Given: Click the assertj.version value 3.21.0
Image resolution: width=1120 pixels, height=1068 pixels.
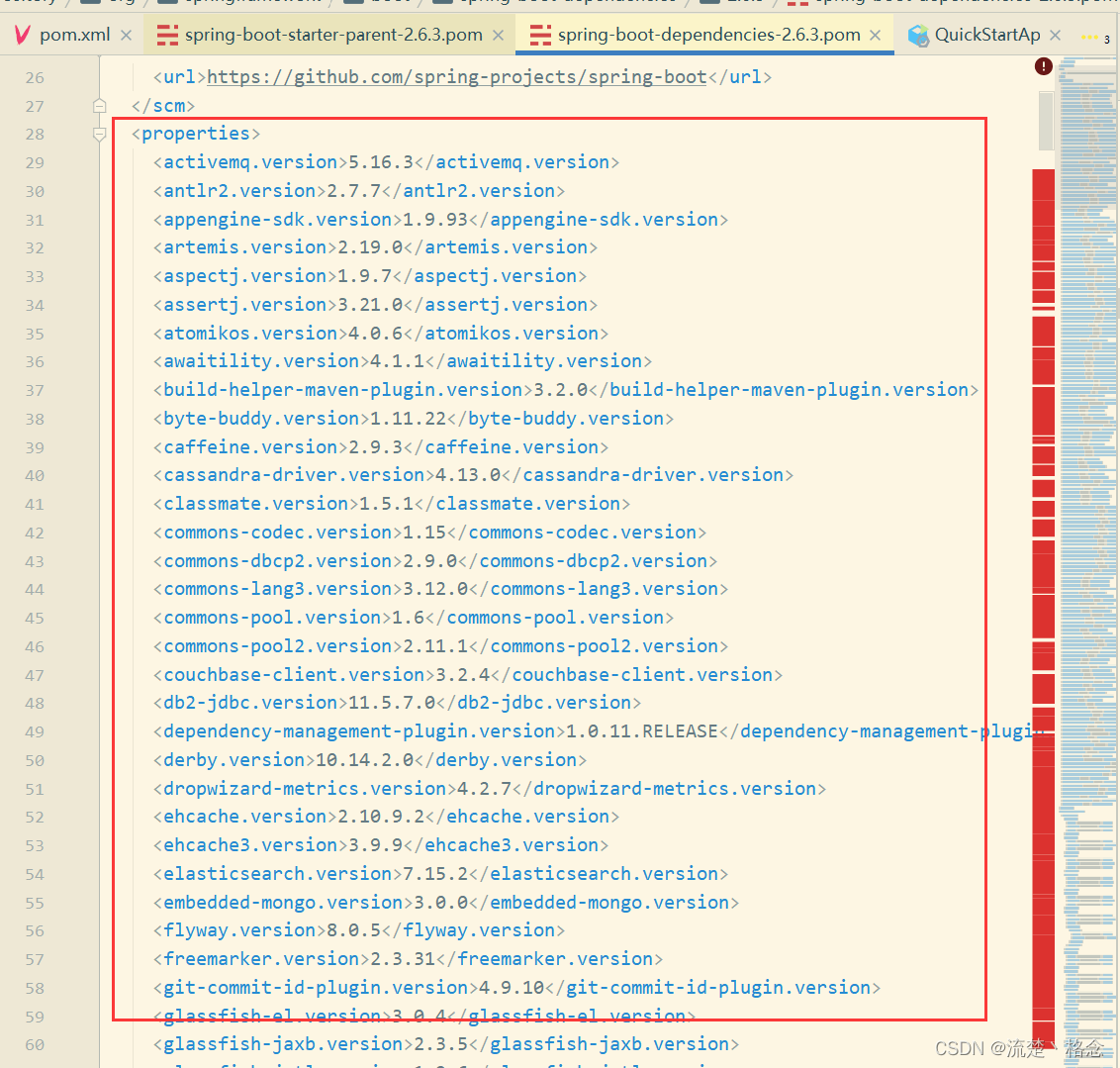Looking at the screenshot, I should (370, 304).
